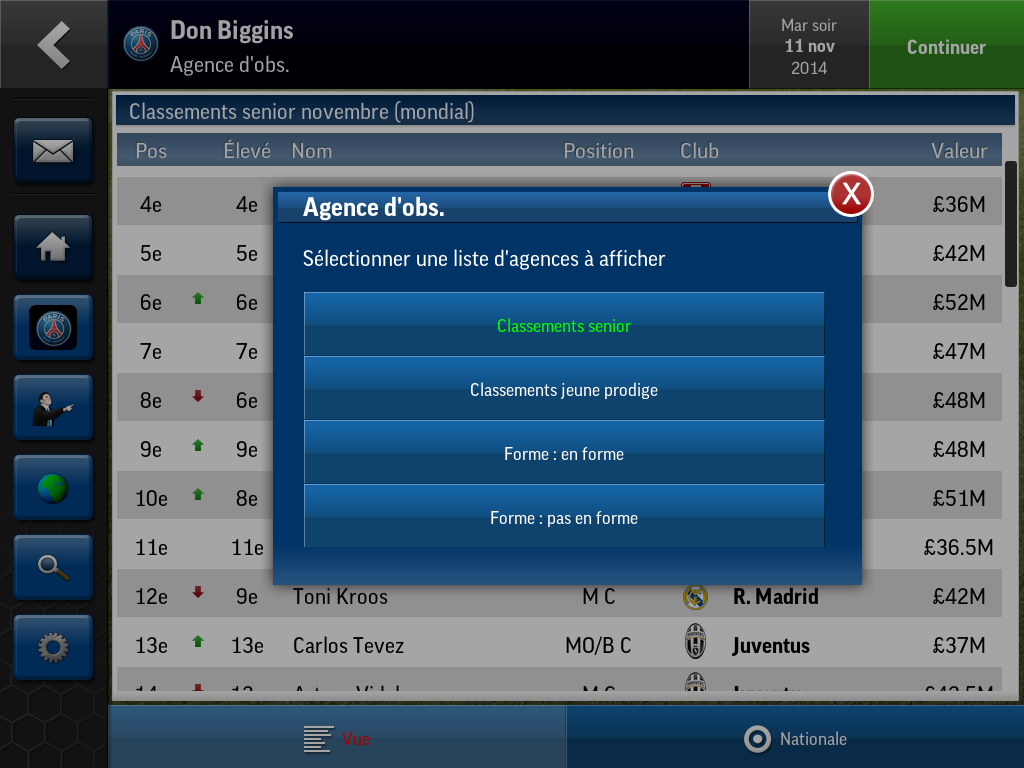Image resolution: width=1024 pixels, height=768 pixels.
Task: Choose Forme : en forme option
Action: click(x=564, y=453)
